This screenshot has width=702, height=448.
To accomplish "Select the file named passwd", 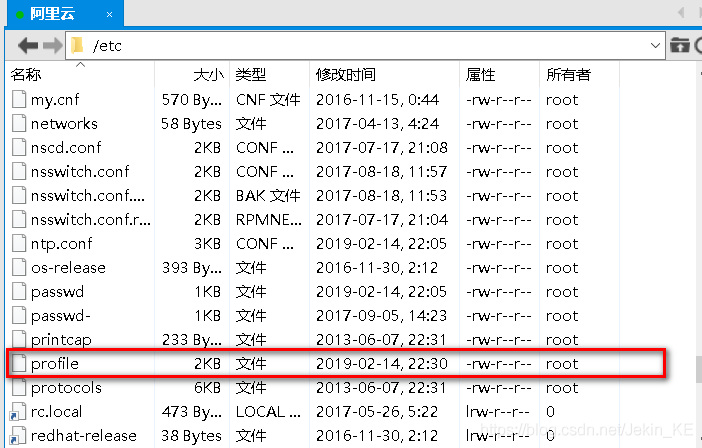I will pos(57,292).
